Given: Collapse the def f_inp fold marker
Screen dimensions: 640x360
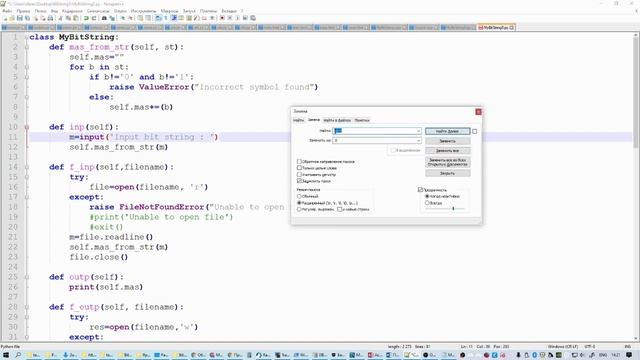Looking at the screenshot, I should tap(27, 167).
